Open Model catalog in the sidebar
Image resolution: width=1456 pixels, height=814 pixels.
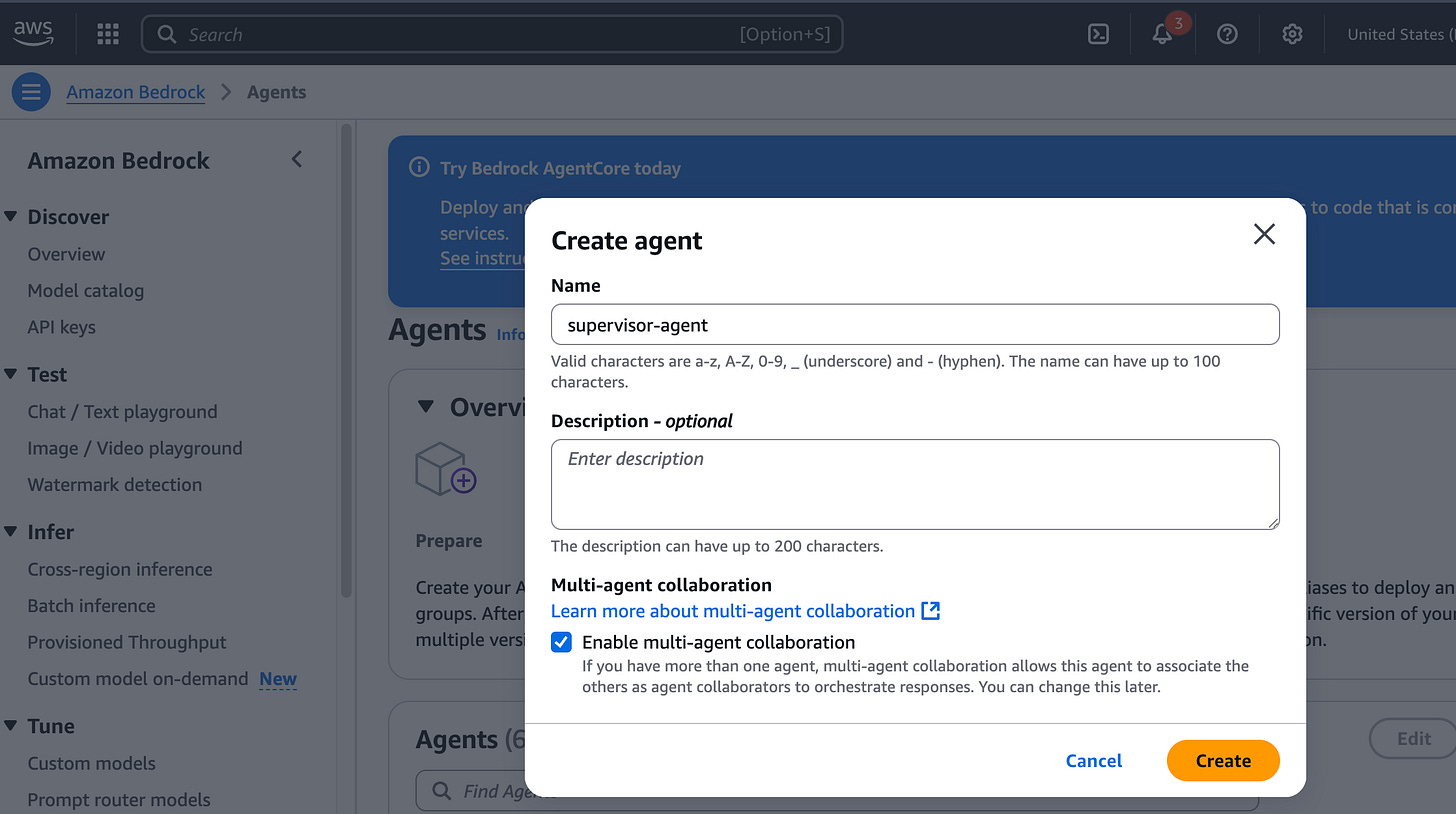(x=86, y=291)
